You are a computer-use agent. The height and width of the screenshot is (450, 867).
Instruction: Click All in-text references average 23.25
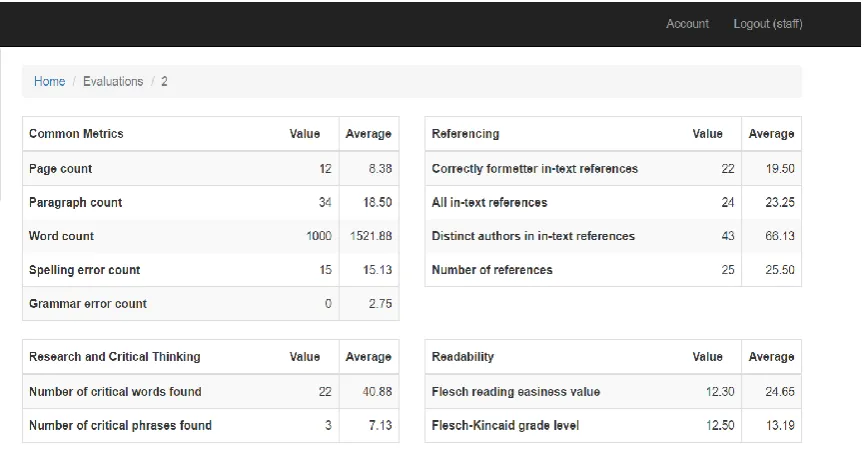tap(780, 202)
